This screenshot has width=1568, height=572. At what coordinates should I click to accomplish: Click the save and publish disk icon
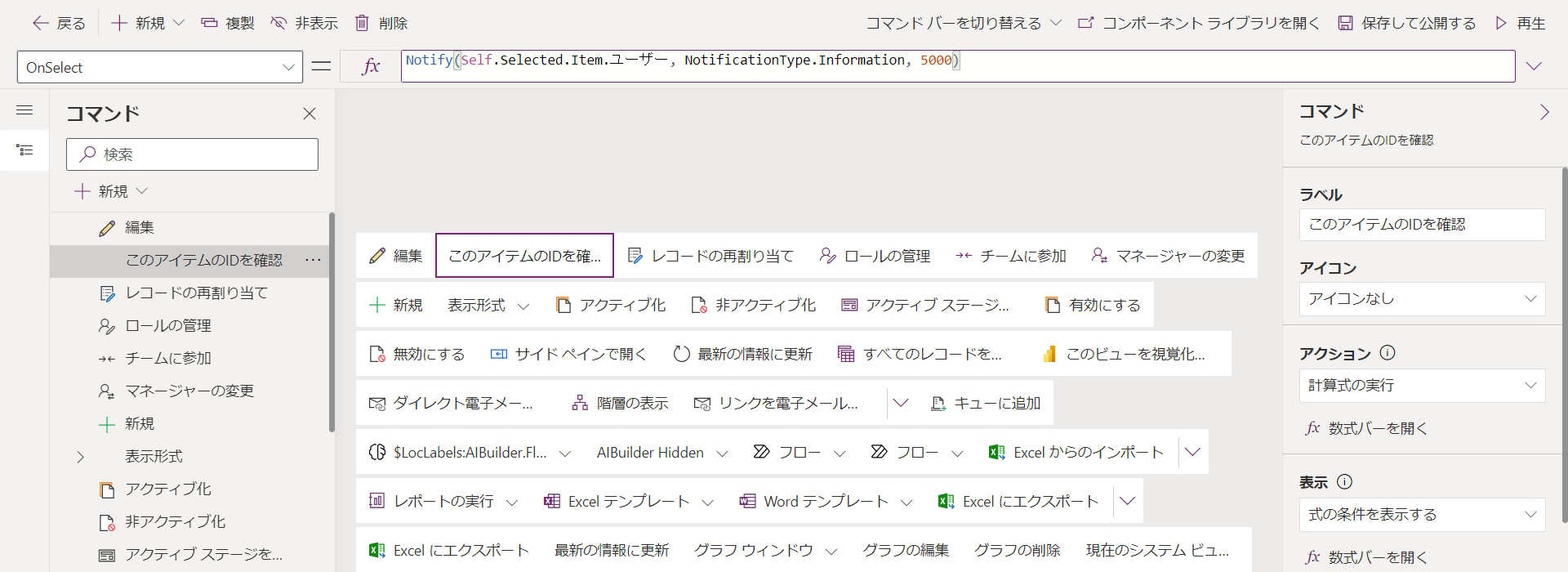[1345, 23]
